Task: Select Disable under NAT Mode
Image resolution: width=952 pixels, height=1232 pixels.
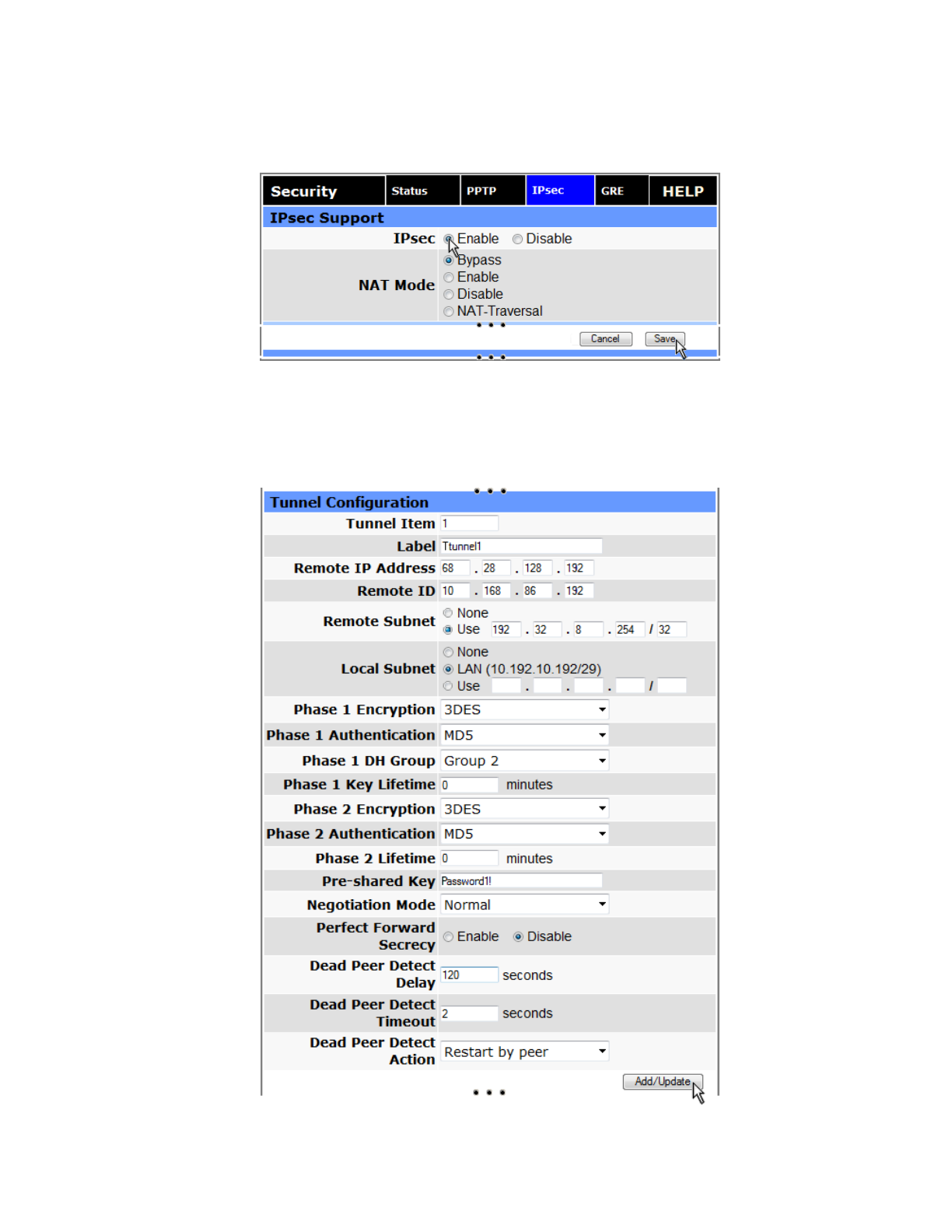Action: point(449,295)
